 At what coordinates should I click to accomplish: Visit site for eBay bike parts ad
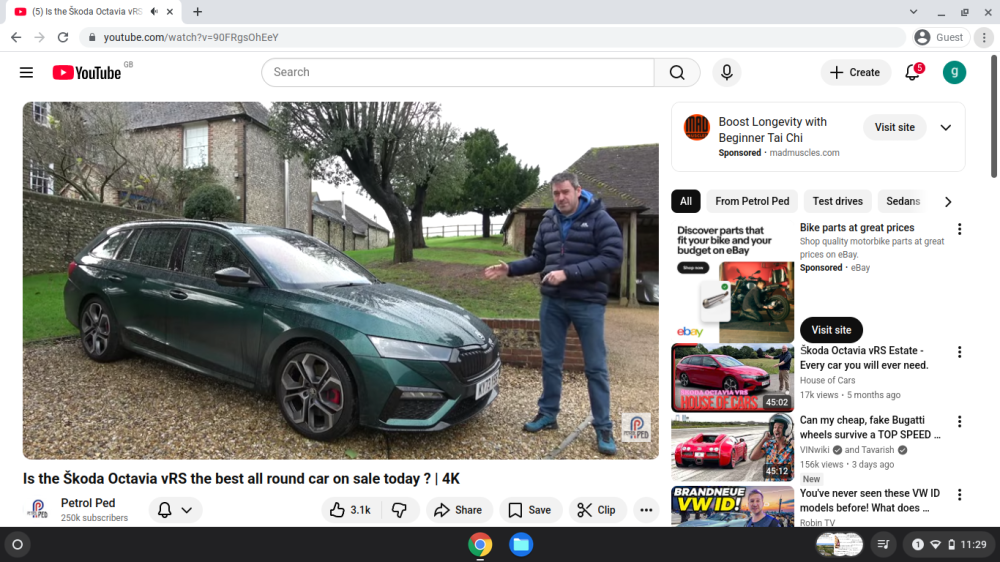(831, 330)
